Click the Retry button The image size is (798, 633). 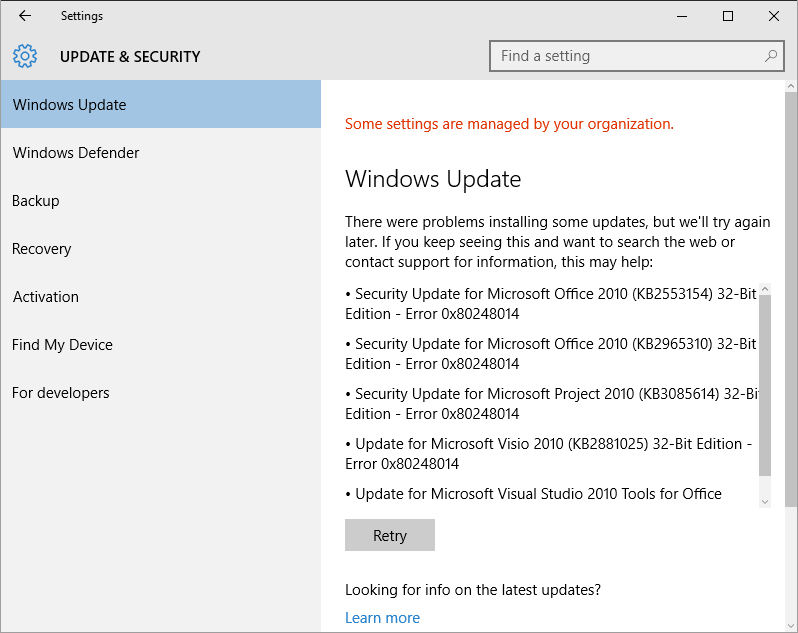[x=390, y=535]
